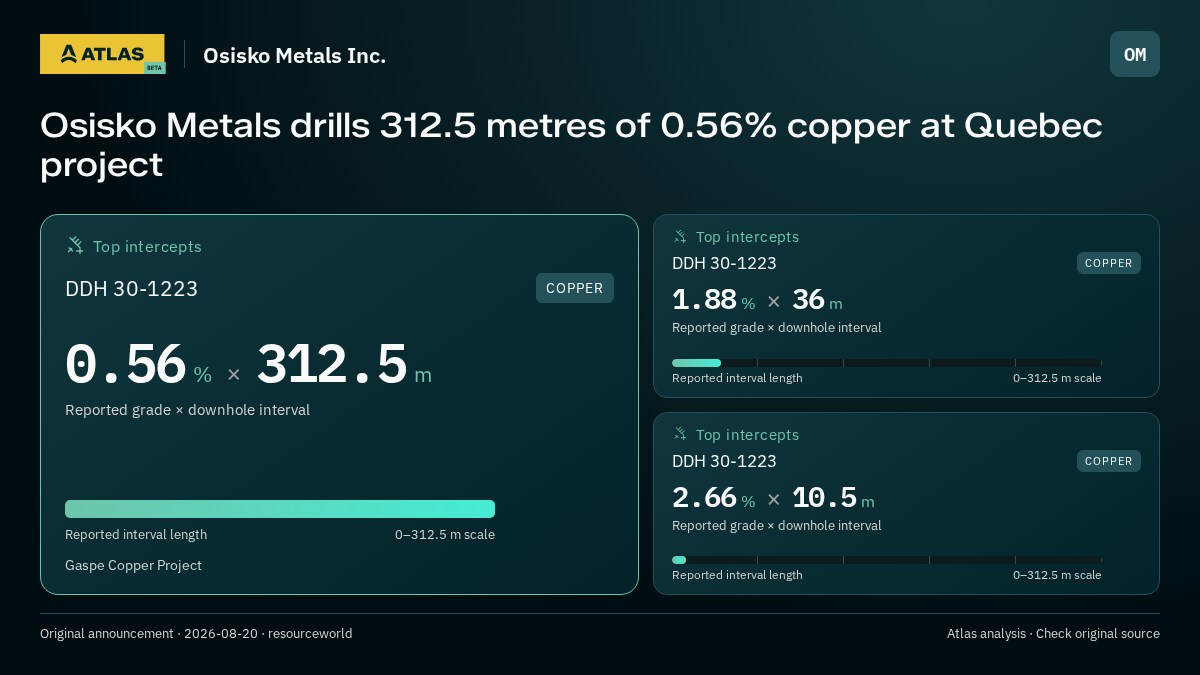Screen dimensions: 1200x675
Task: Click the 2.66 % grade value
Action: coord(714,498)
